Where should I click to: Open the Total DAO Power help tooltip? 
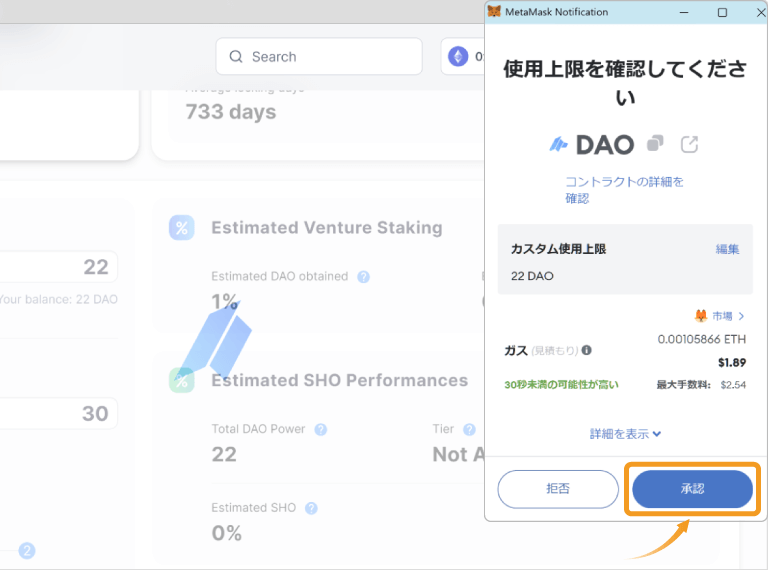pos(321,429)
